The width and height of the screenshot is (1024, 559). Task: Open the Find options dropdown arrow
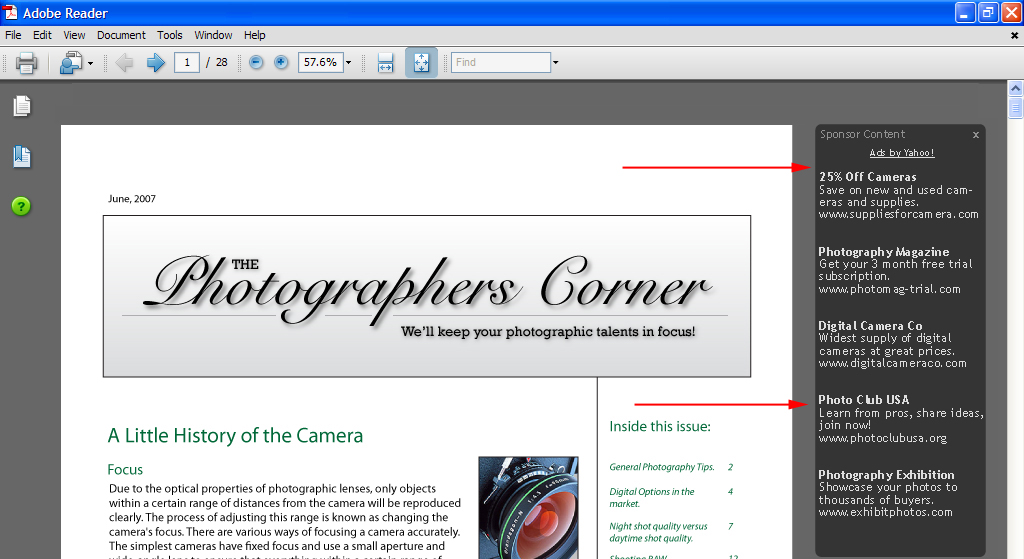tap(556, 63)
